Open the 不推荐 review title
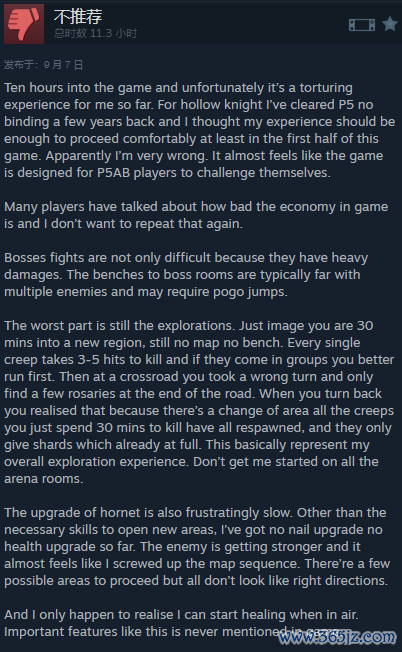Screen dimensions: 402x652 point(78,17)
